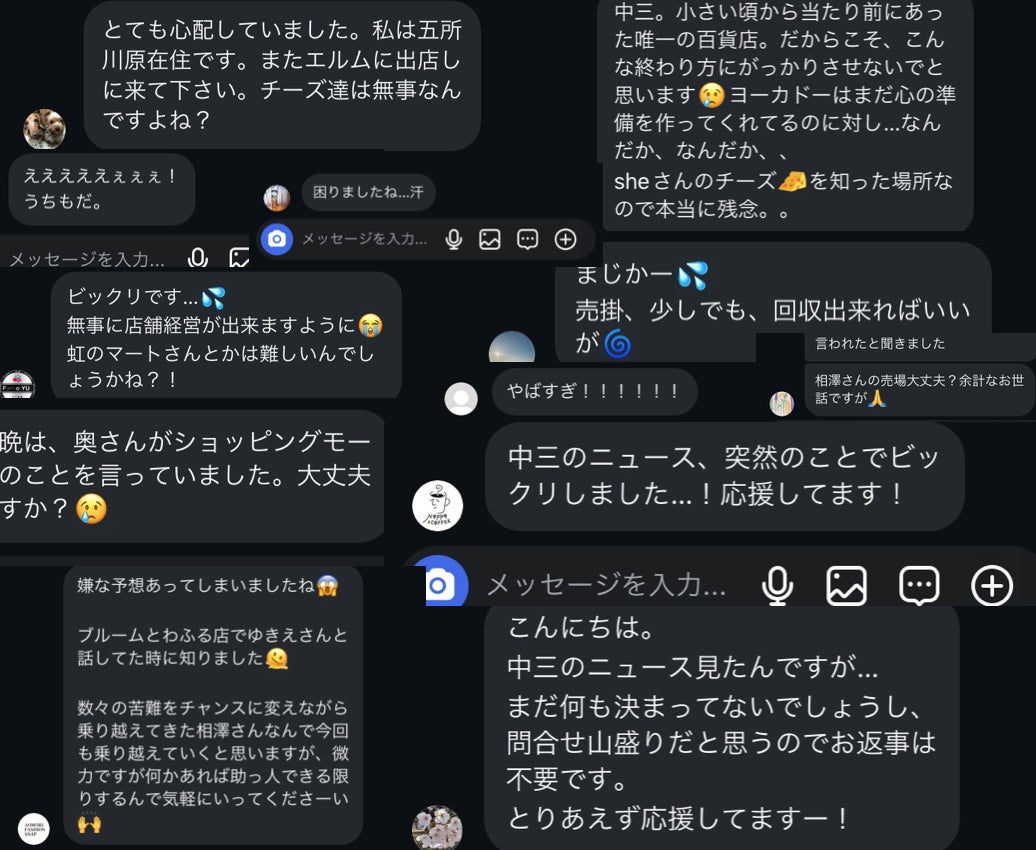Viewport: 1036px width, 850px height.
Task: Open the blank gray default profile avatar
Action: coord(461,399)
